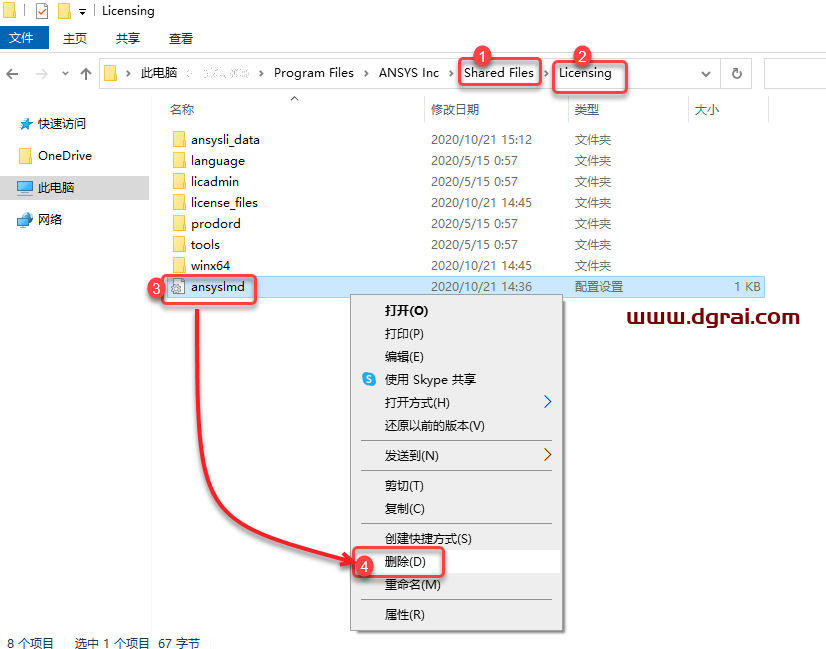Image resolution: width=826 pixels, height=649 pixels.
Task: Choose 编辑(E) in context menu
Action: pyautogui.click(x=456, y=357)
